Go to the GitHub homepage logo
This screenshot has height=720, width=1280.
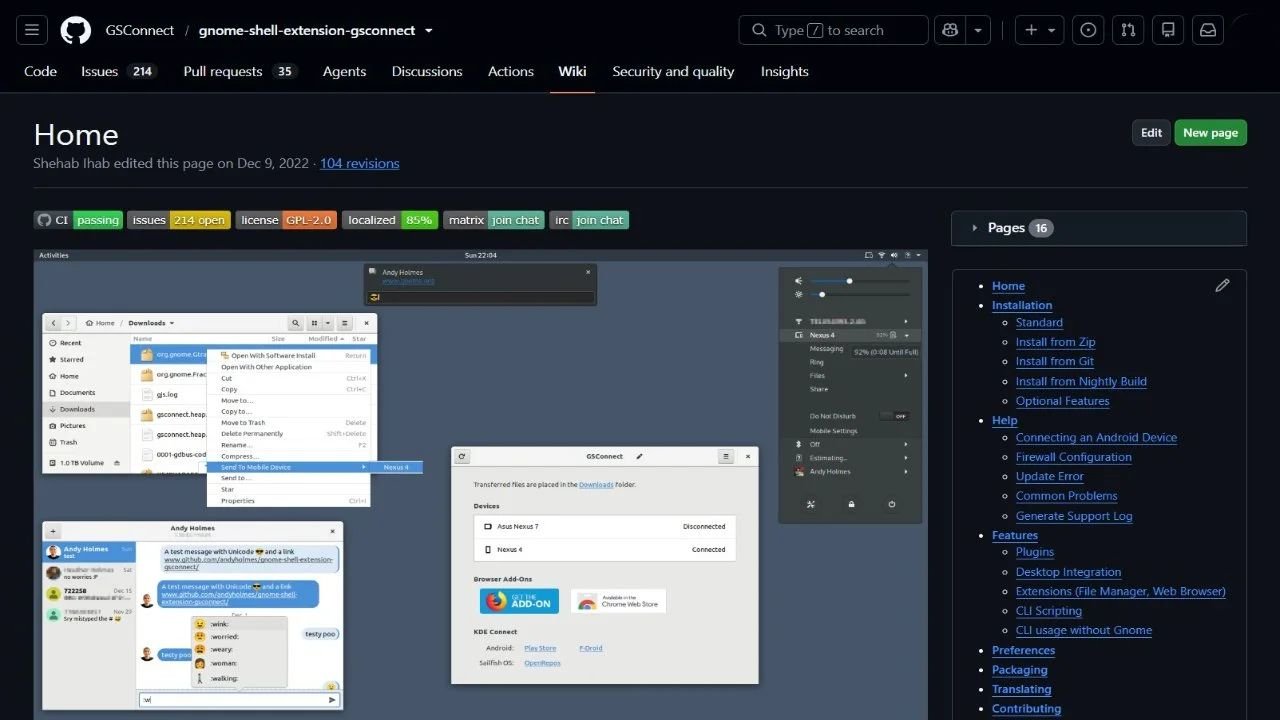76,30
